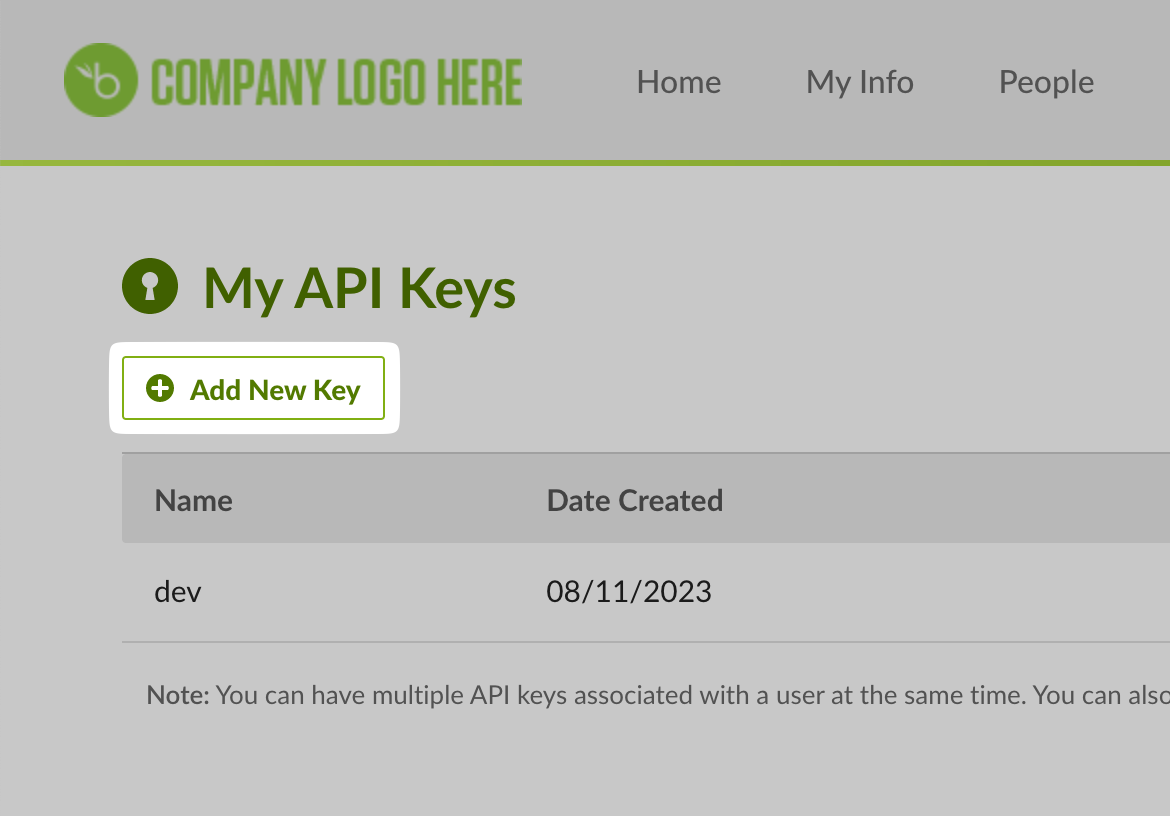Click the word Keys in page title

point(457,289)
